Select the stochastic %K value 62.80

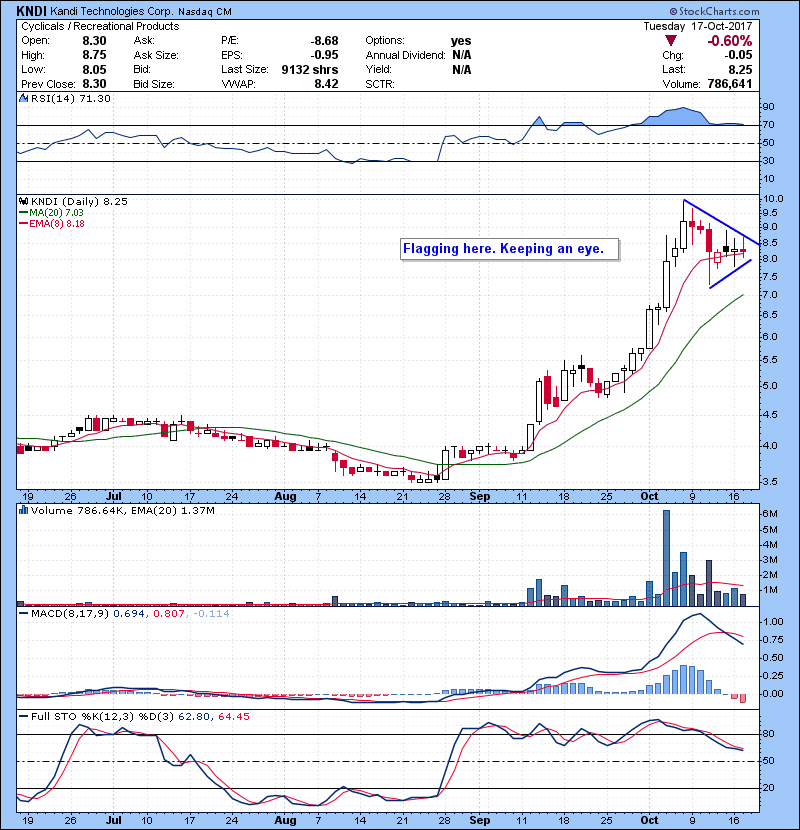pyautogui.click(x=194, y=717)
